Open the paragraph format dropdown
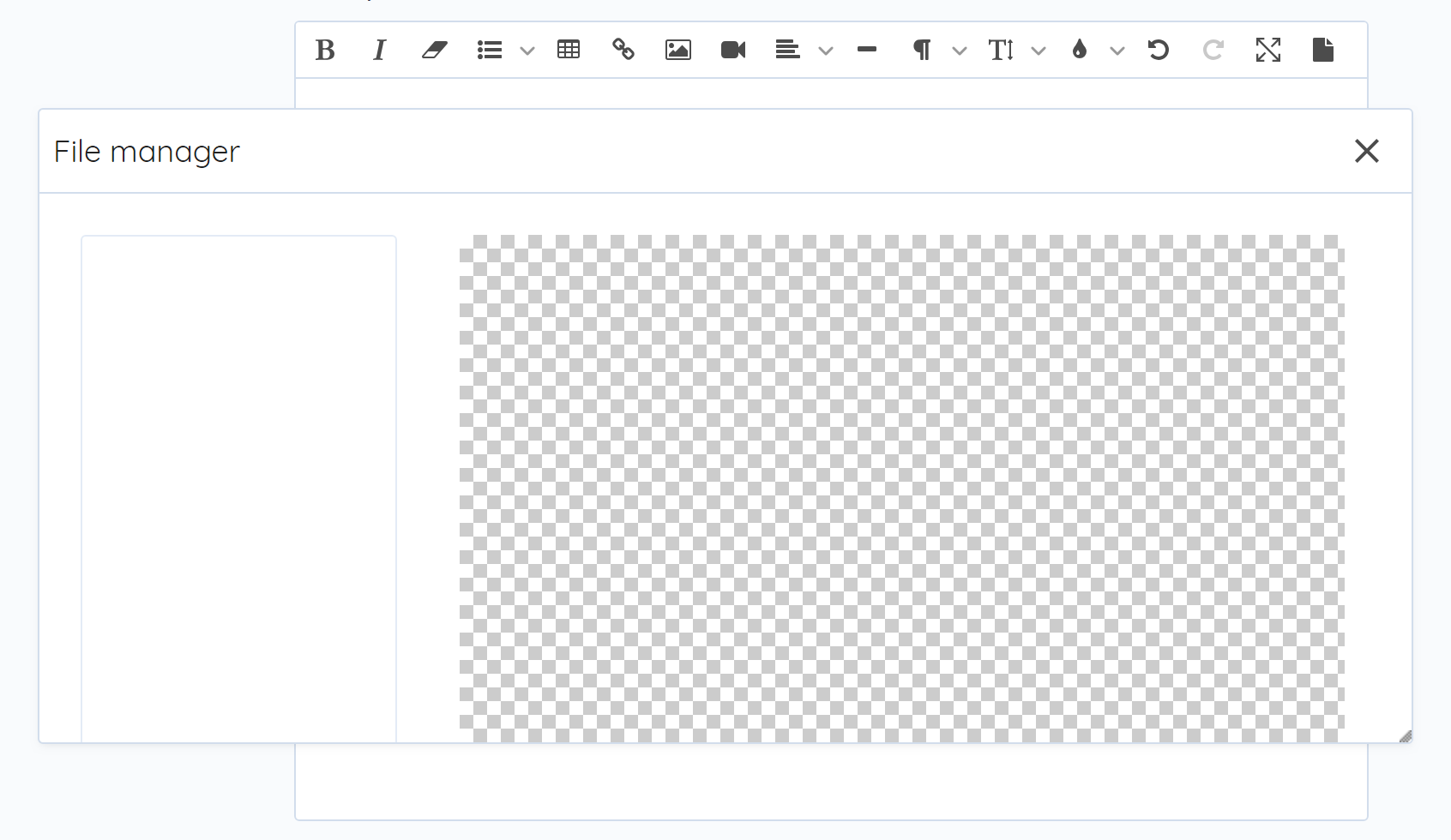Viewport: 1451px width, 840px height. pyautogui.click(x=960, y=51)
